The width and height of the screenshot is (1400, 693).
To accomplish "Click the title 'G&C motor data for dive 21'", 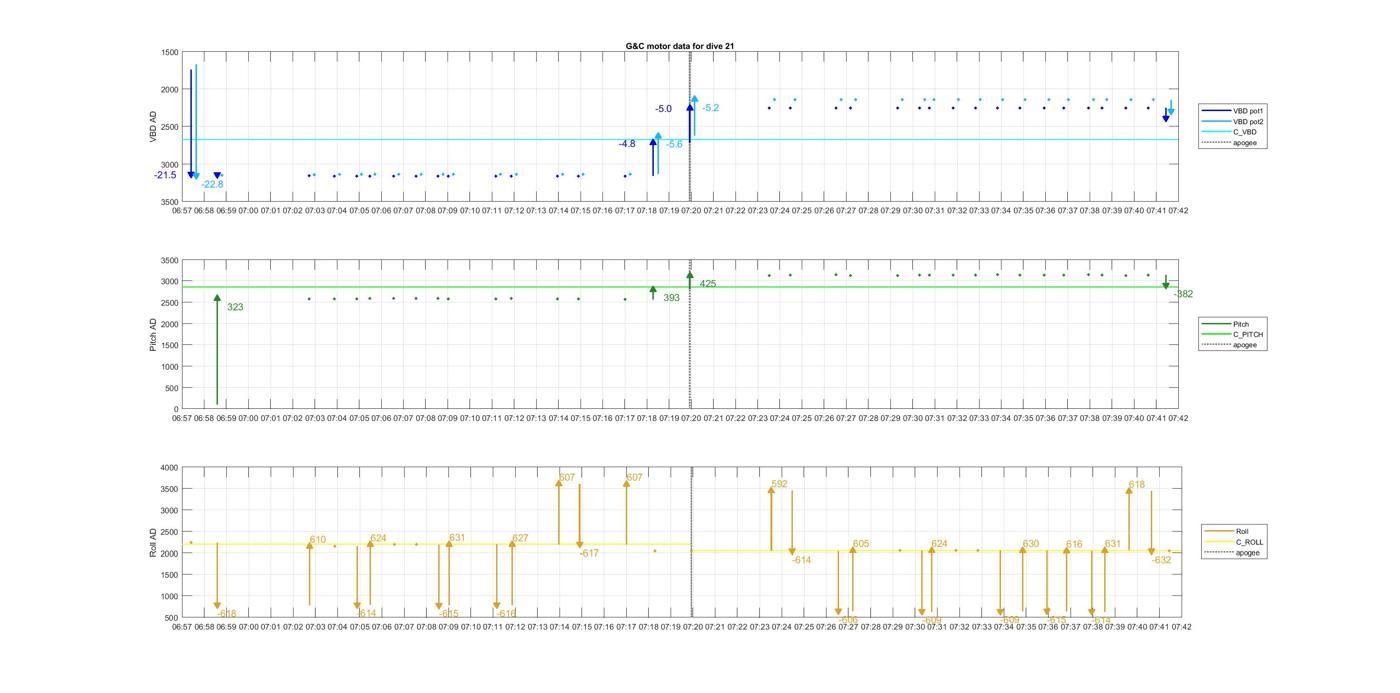I will click(680, 46).
